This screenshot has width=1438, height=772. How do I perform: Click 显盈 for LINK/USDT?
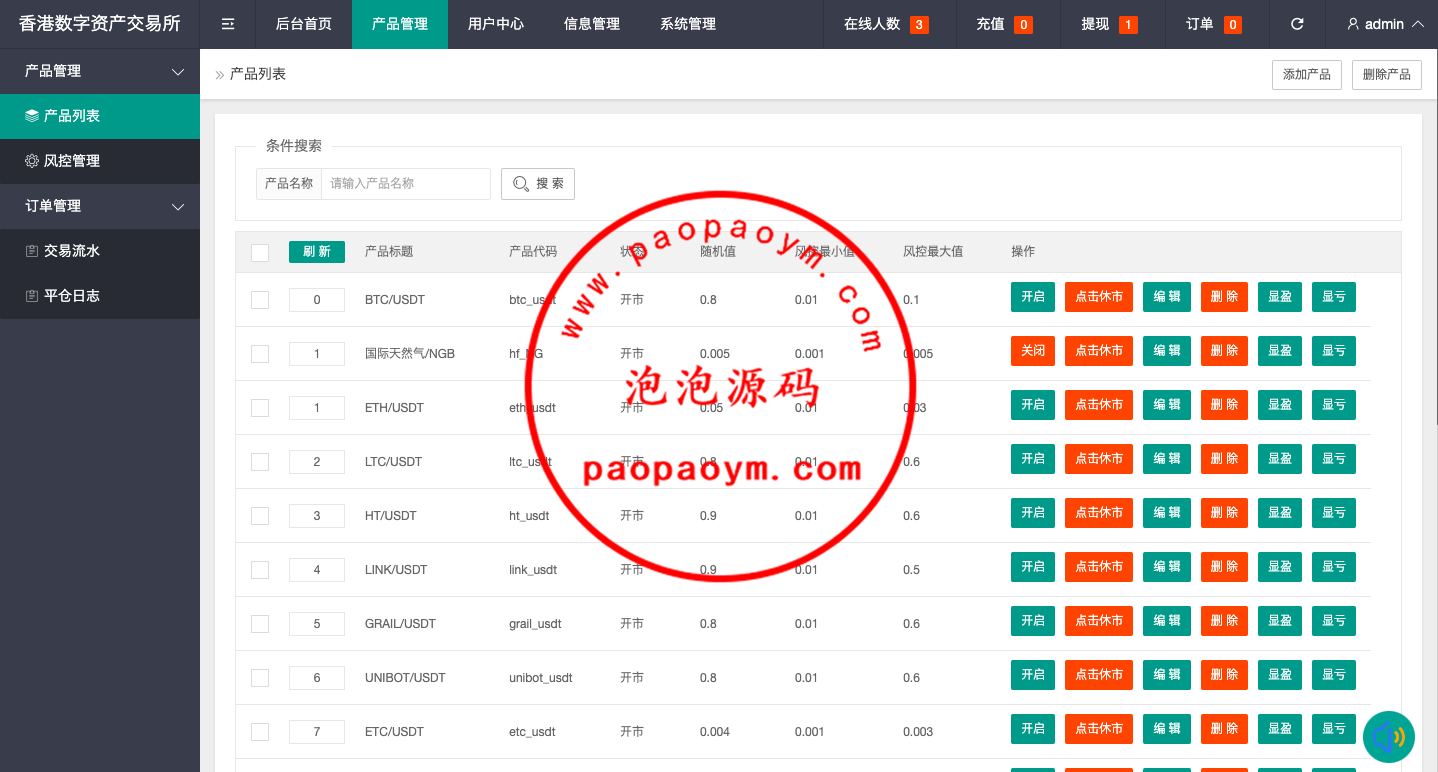1280,567
